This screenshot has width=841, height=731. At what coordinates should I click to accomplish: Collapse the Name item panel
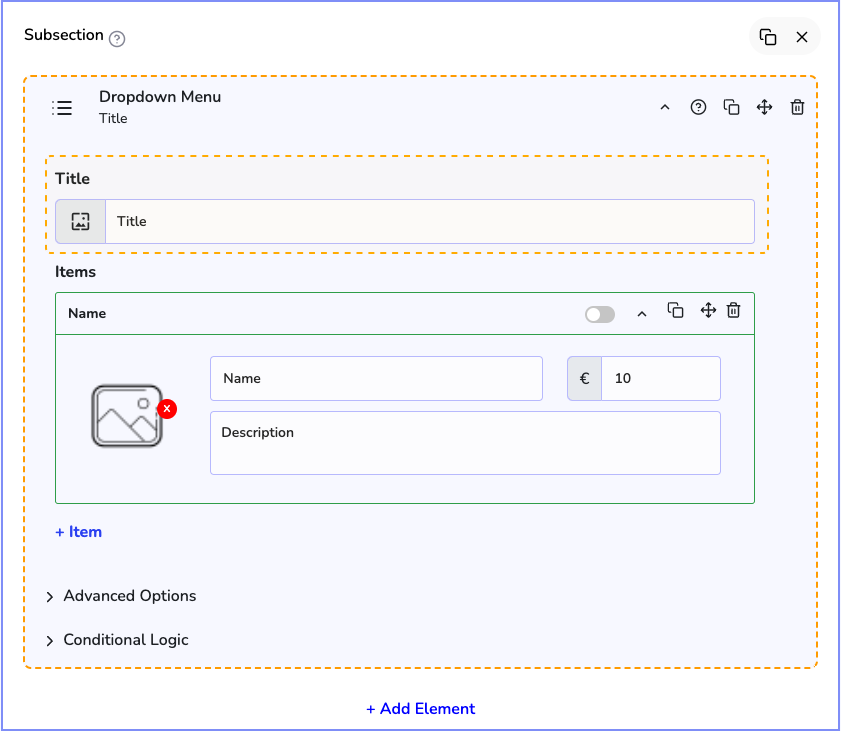click(x=642, y=314)
